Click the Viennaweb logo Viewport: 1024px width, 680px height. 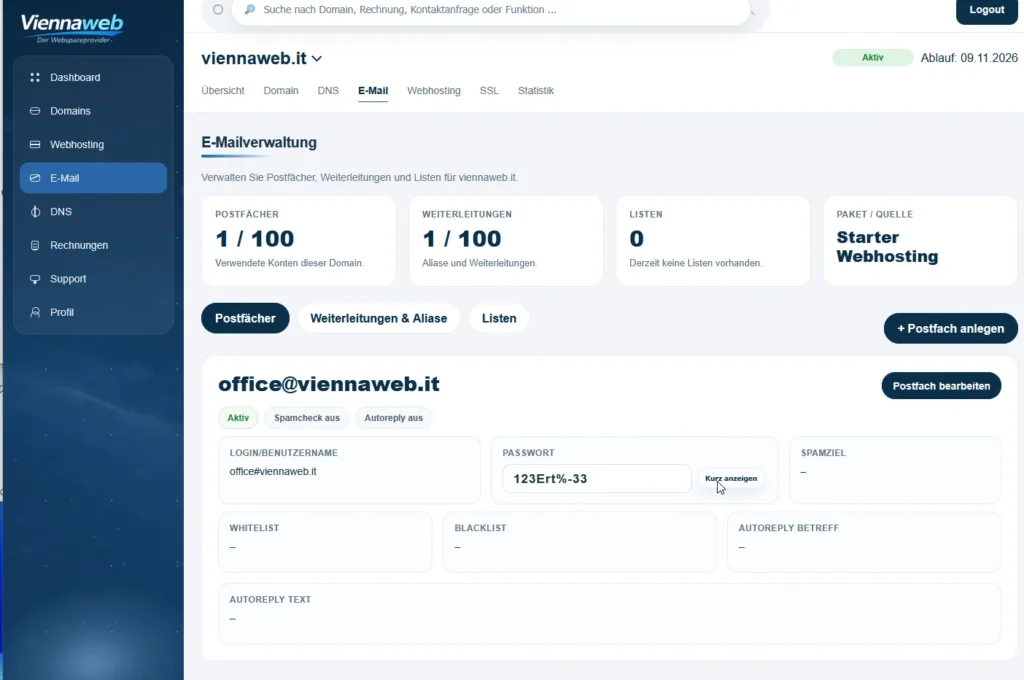72,28
